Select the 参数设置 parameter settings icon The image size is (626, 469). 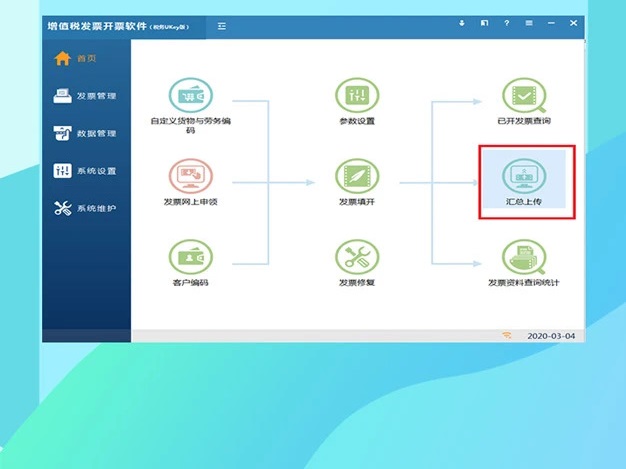click(x=357, y=96)
